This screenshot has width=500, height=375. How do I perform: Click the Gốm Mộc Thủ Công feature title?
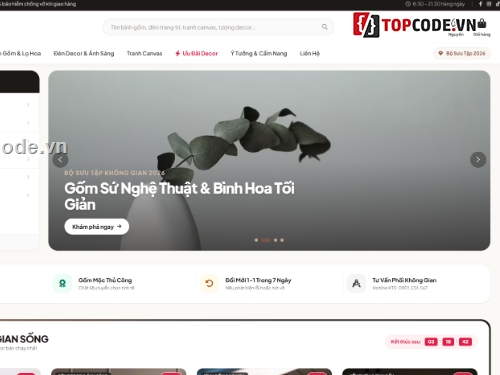pyautogui.click(x=105, y=280)
